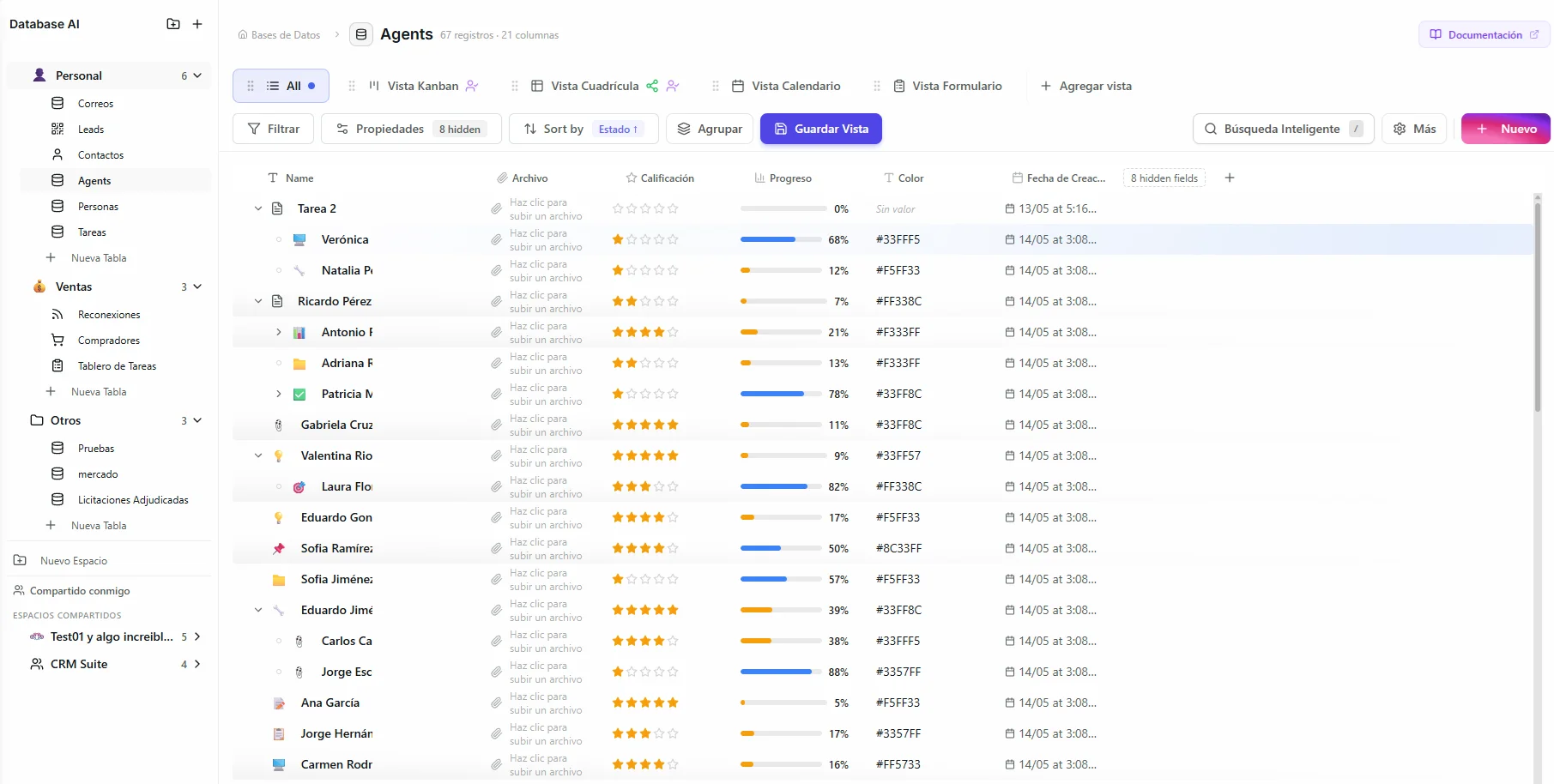The height and width of the screenshot is (784, 1554).
Task: Click the plus icon to add a column
Action: 1230,178
